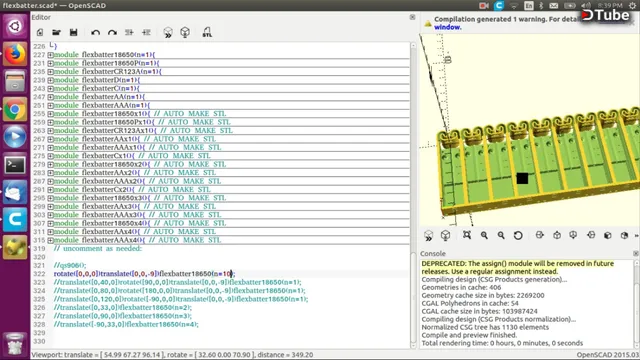Image resolution: width=640 pixels, height=360 pixels.
Task: Click commented line 328 with n=4
Action: point(126,324)
